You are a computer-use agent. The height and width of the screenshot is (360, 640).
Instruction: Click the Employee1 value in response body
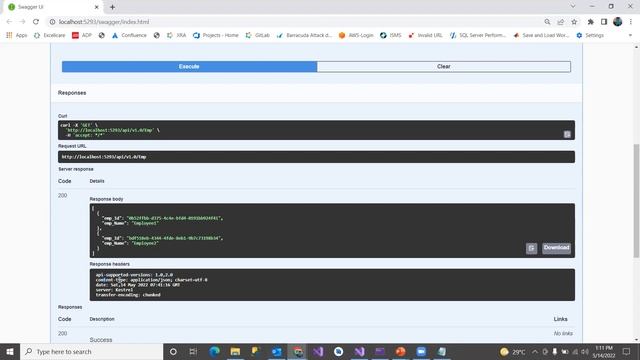point(144,223)
